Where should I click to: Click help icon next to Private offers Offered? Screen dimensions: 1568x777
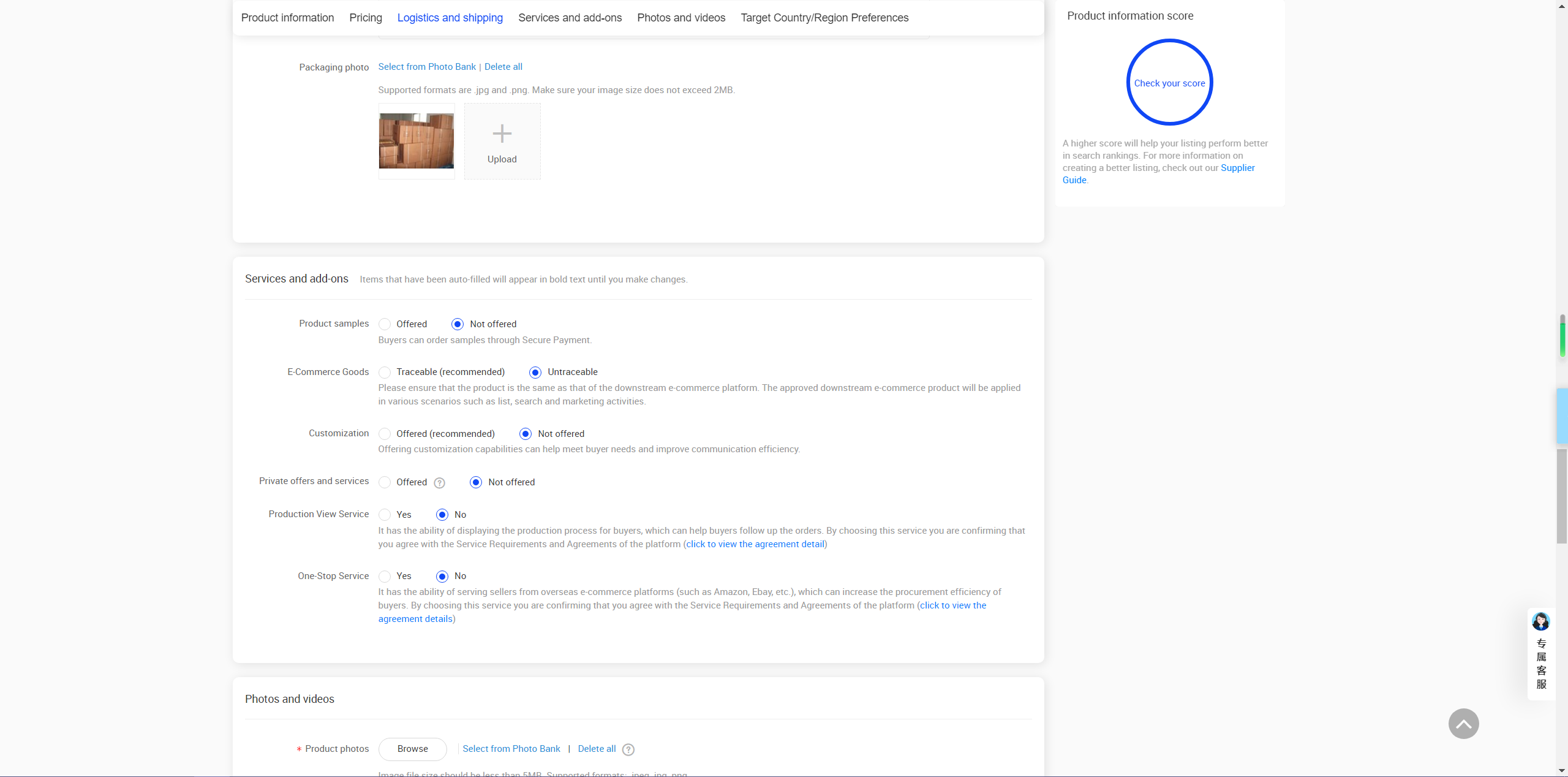point(439,483)
